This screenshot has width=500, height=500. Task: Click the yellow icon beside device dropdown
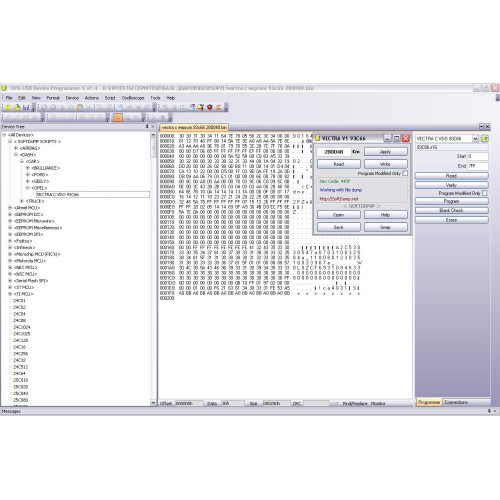484,139
